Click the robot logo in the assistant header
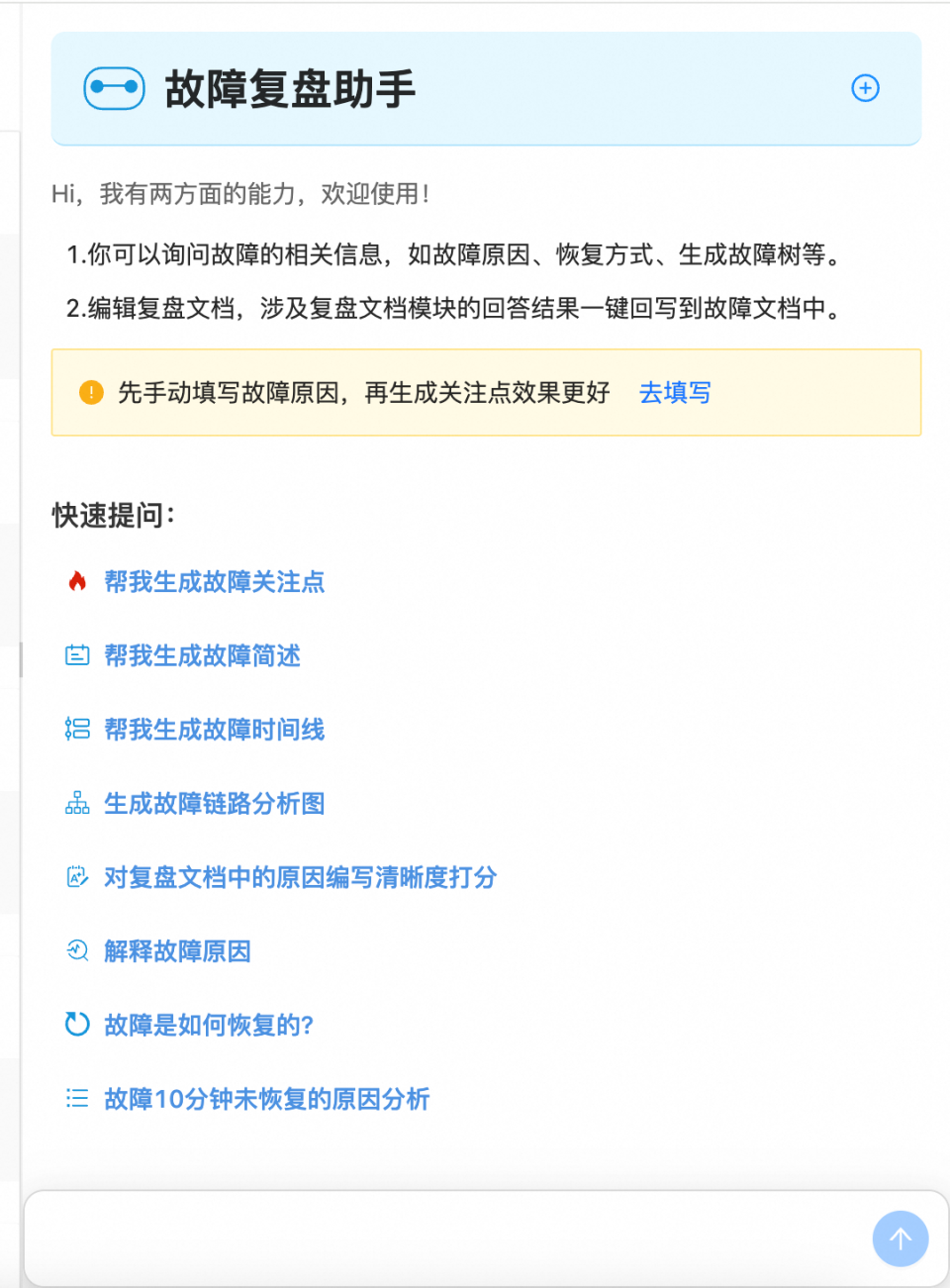 click(114, 87)
